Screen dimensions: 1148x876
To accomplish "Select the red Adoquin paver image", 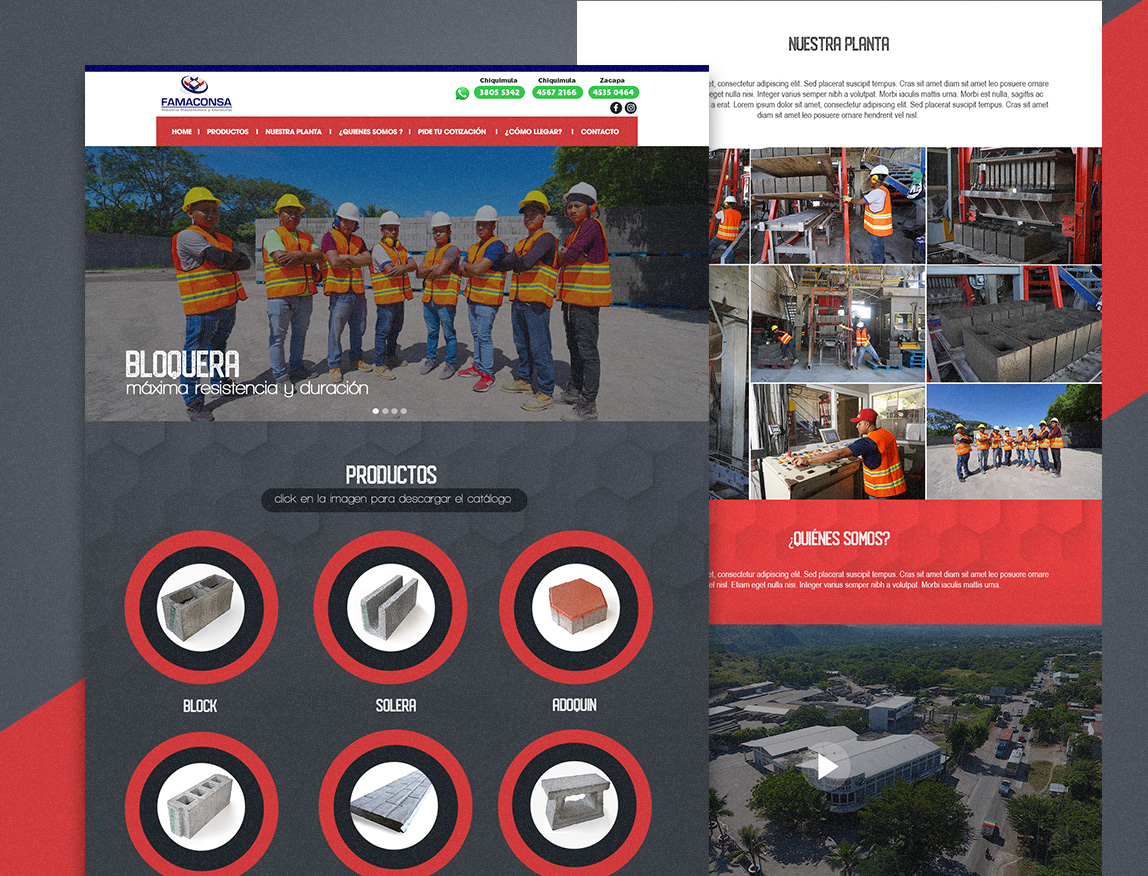I will [575, 607].
